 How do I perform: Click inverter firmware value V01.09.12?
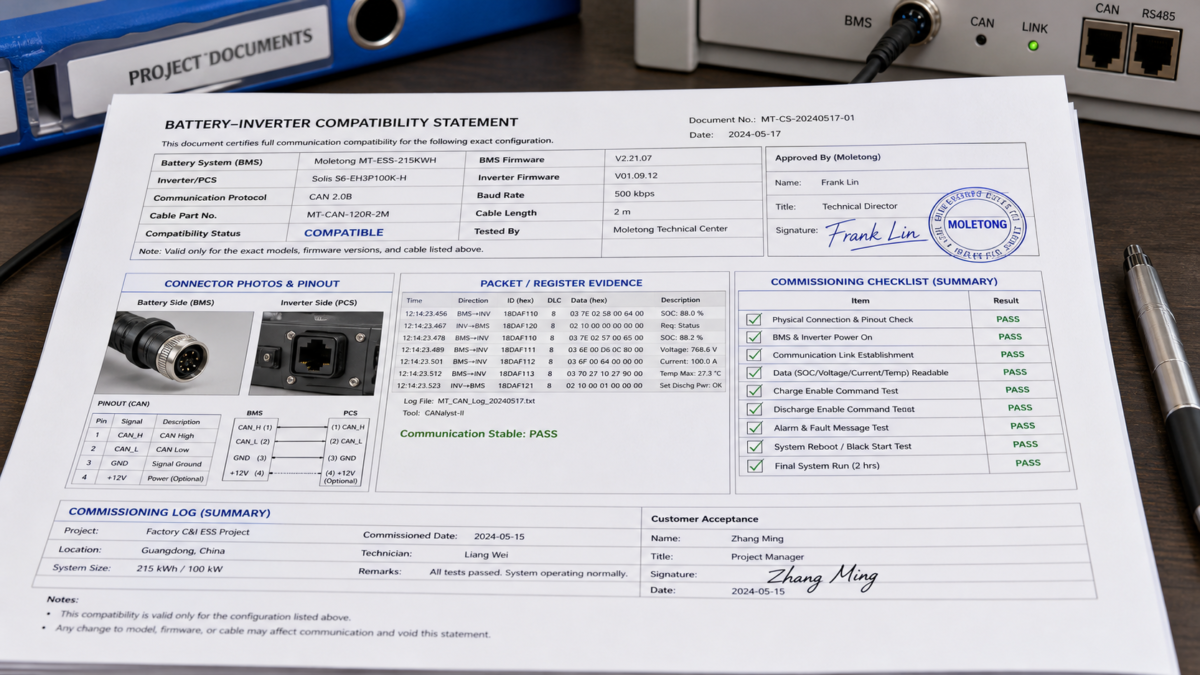point(636,176)
